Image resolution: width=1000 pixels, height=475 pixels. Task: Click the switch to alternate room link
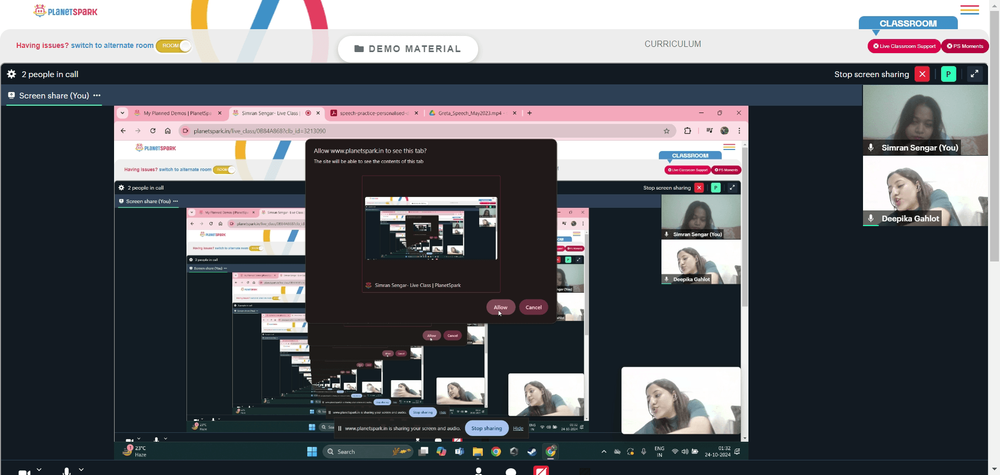point(112,45)
